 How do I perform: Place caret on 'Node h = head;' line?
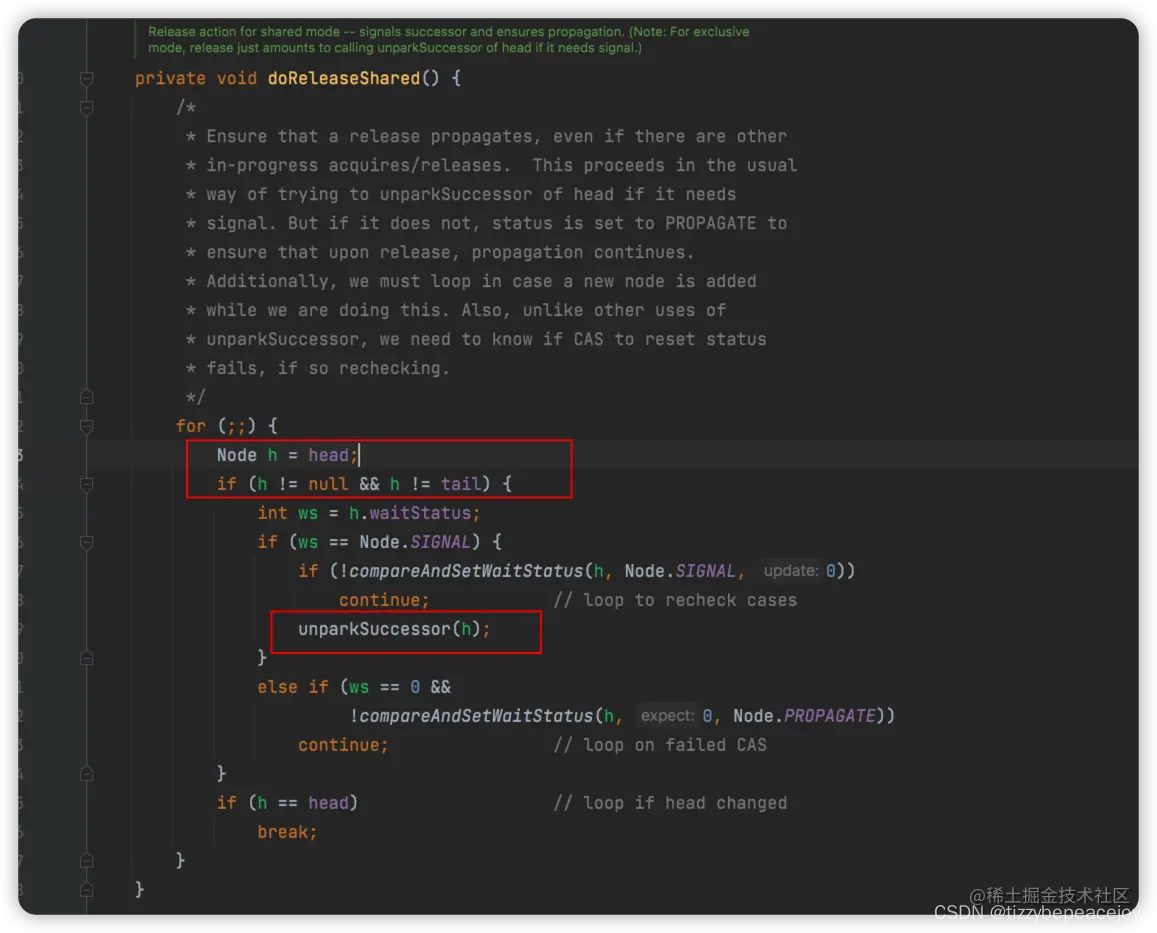click(x=288, y=455)
